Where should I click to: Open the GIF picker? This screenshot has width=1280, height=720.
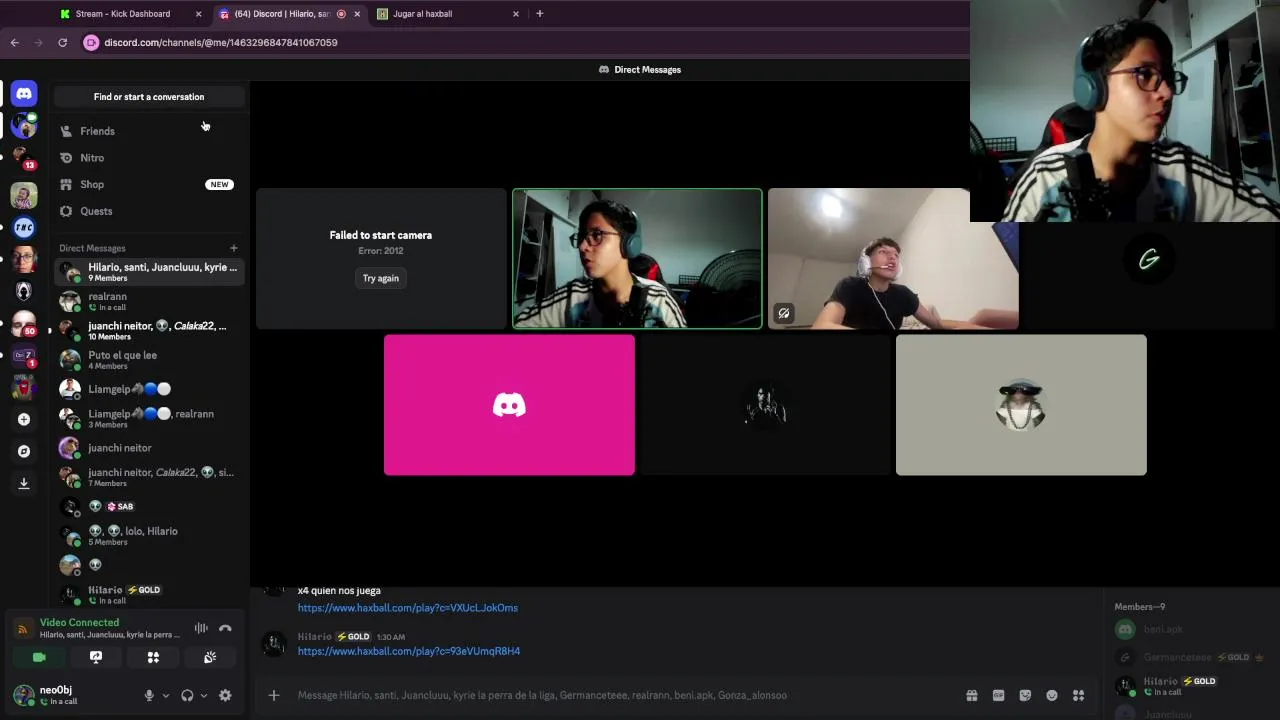pos(998,695)
